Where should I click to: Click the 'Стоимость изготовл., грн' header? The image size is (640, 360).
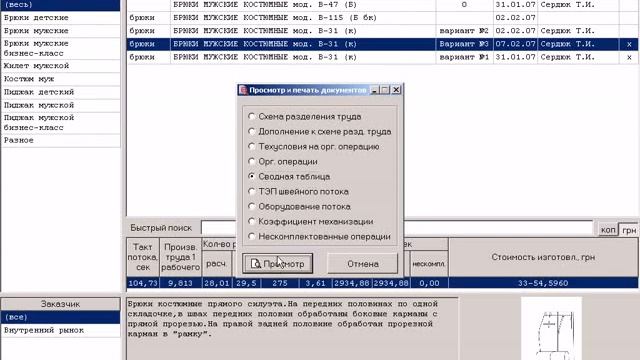point(543,257)
